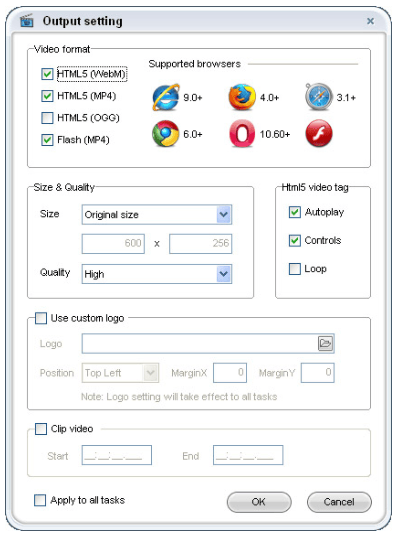Click the Internet Explorer version text 9.0+
Image resolution: width=399 pixels, height=536 pixels.
(192, 98)
